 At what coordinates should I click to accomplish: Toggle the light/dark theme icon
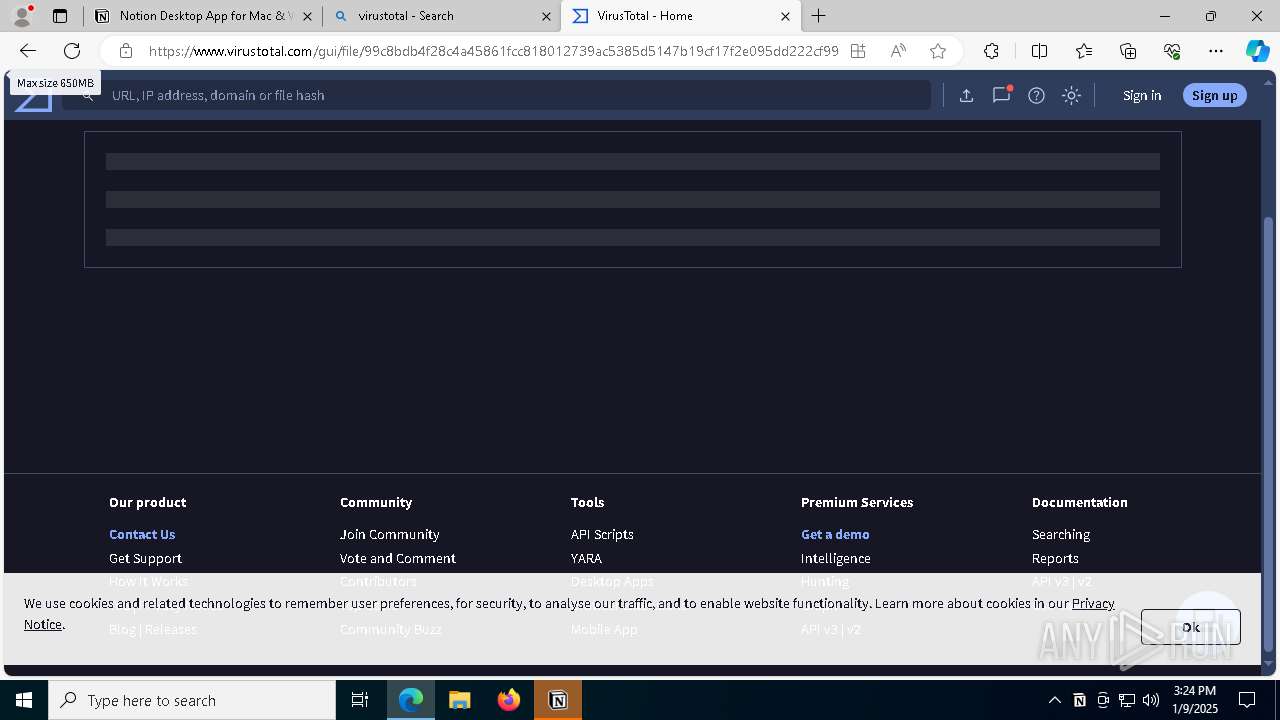coord(1072,95)
